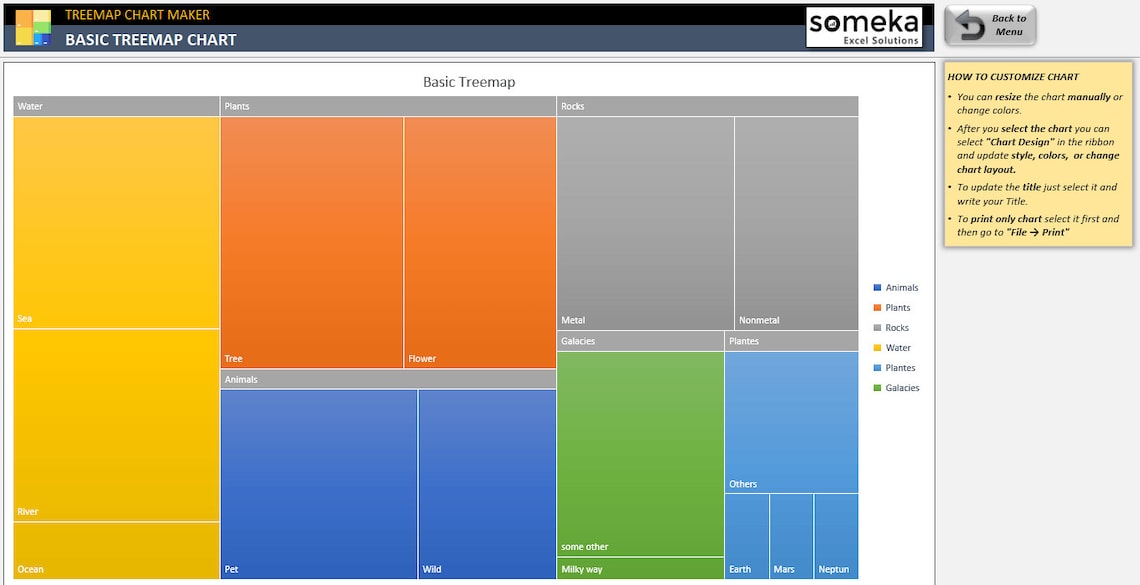This screenshot has height=585, width=1140.
Task: Click the 'some other' green block
Action: 641,453
